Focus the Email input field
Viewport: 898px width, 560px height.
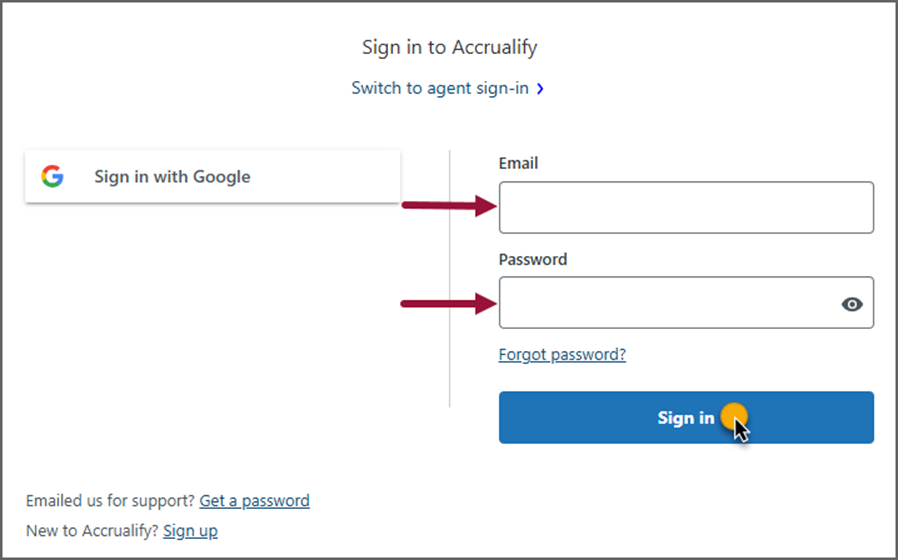pos(686,207)
